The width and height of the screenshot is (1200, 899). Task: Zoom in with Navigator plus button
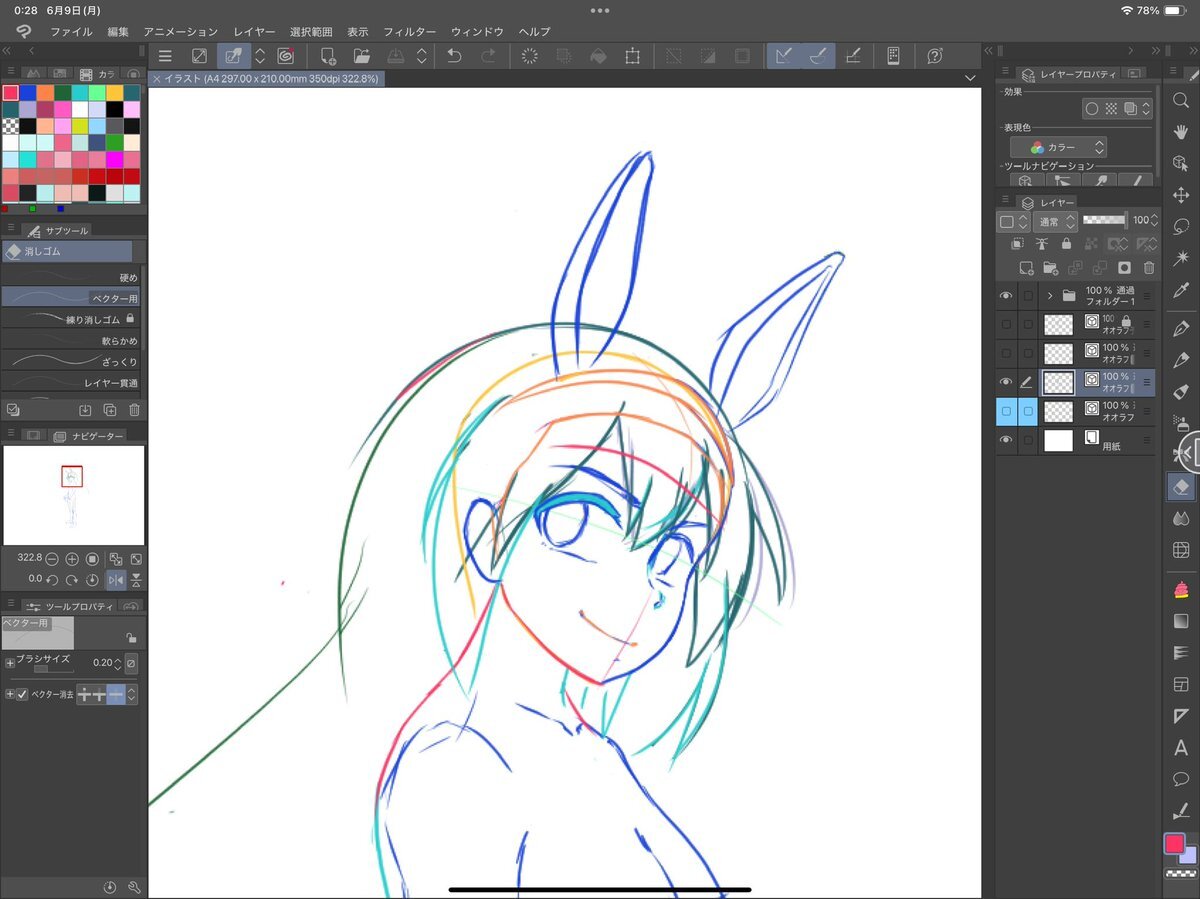coord(72,559)
